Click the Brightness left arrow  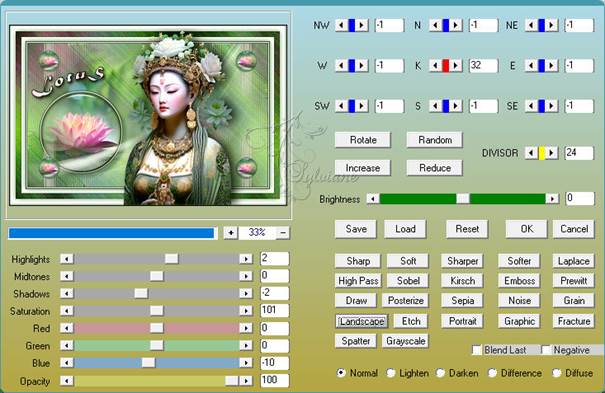click(373, 199)
